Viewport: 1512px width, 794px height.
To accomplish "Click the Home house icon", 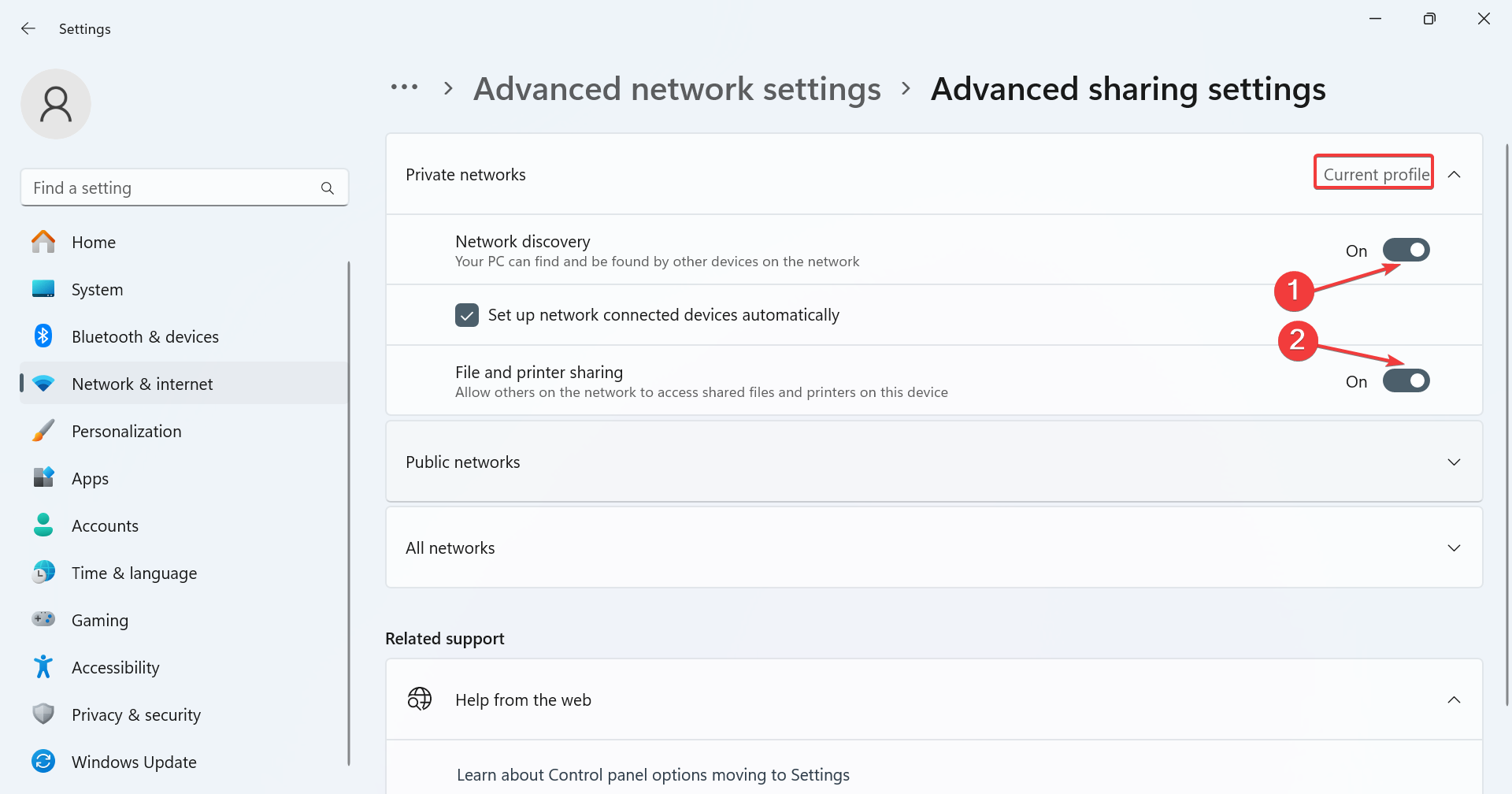I will click(43, 242).
